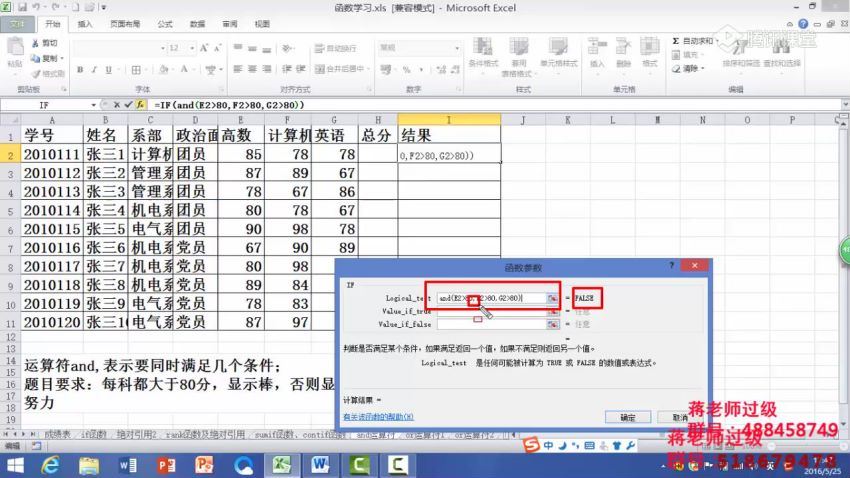
Task: Confirm the formula with the checkmark icon
Action: 128,105
